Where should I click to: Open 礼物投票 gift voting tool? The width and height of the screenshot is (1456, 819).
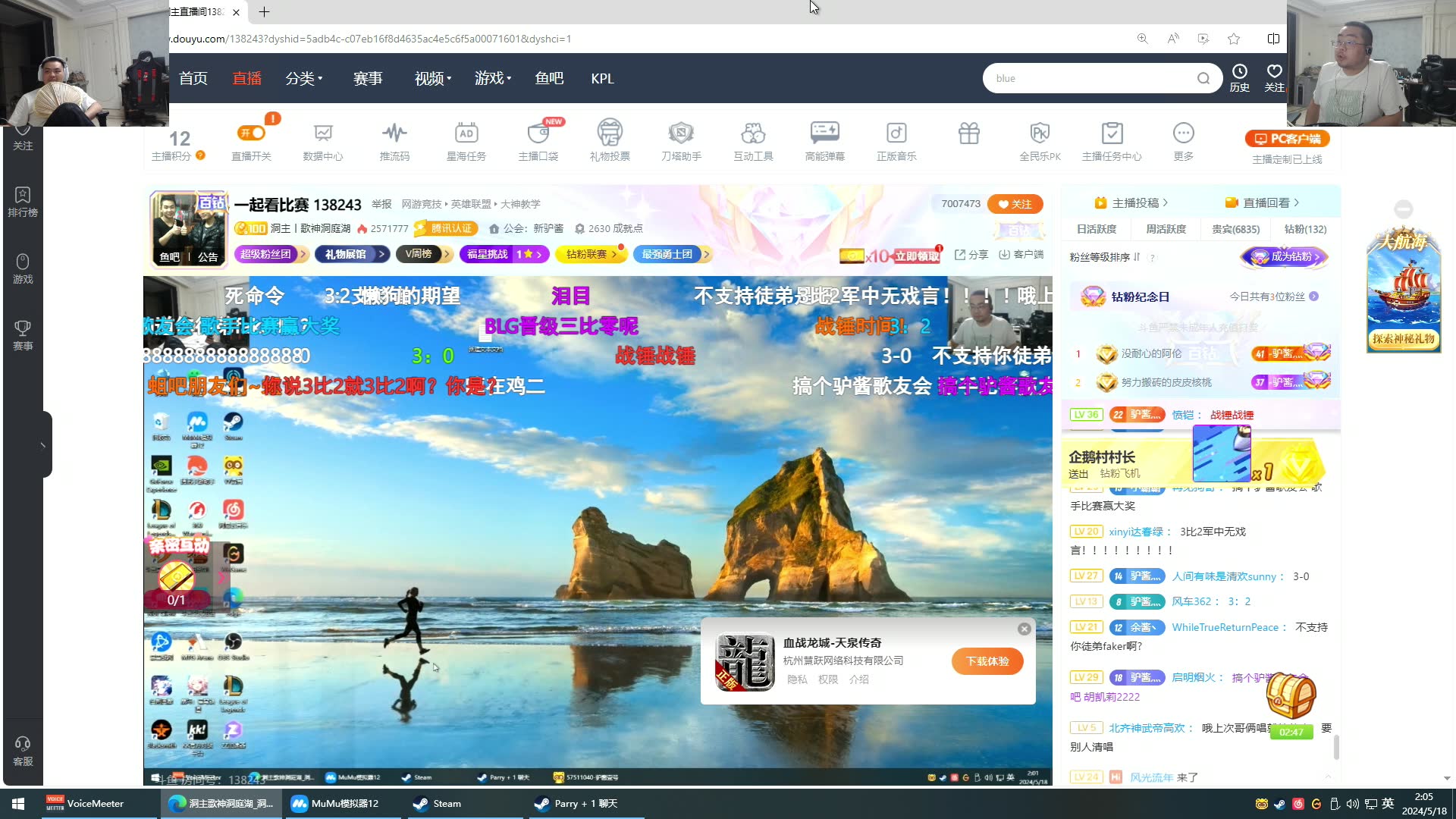[x=610, y=141]
